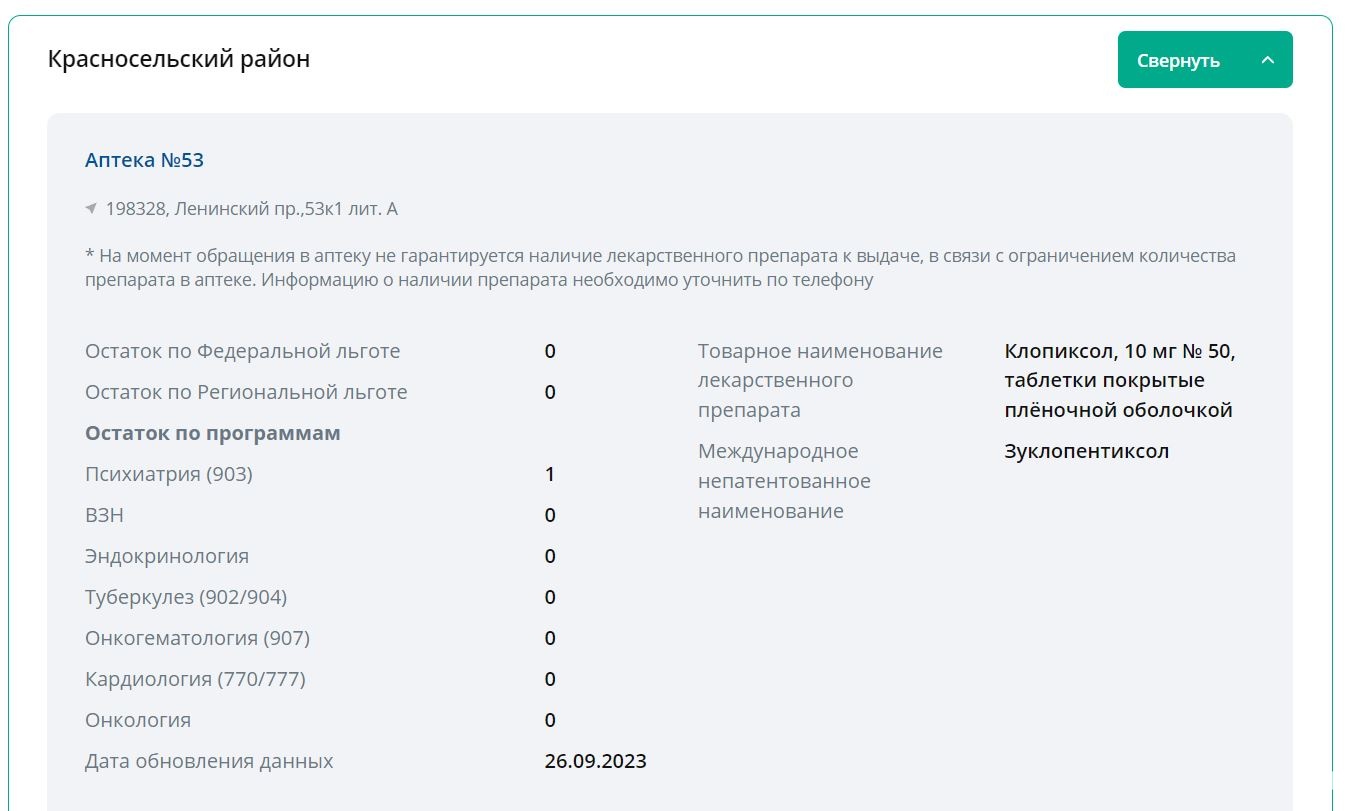
Task: Select the ВЗН program label
Action: tap(105, 515)
